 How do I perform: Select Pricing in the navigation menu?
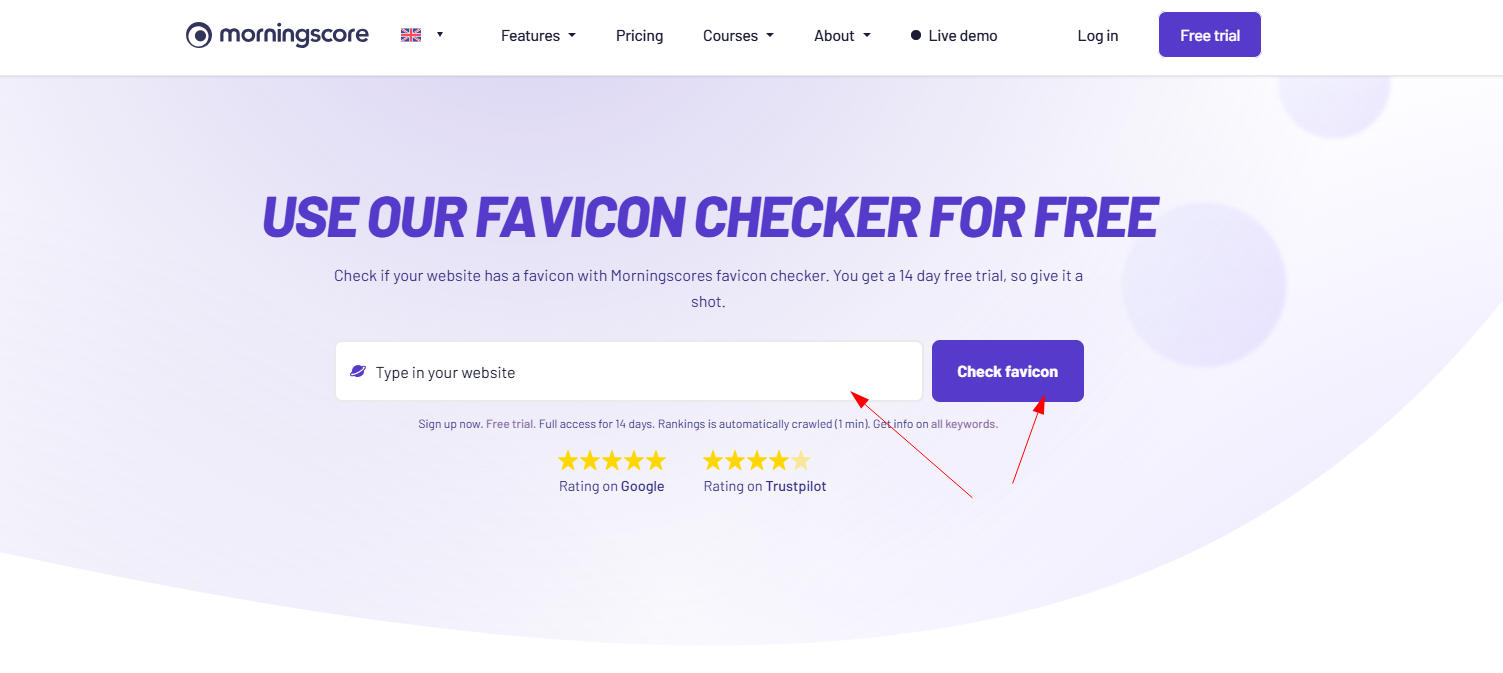tap(639, 35)
